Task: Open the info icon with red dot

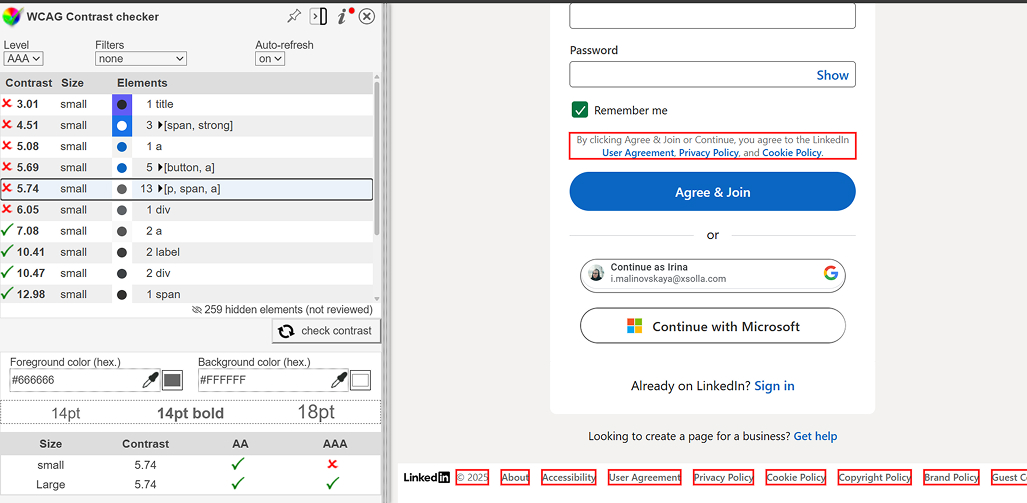Action: 343,16
